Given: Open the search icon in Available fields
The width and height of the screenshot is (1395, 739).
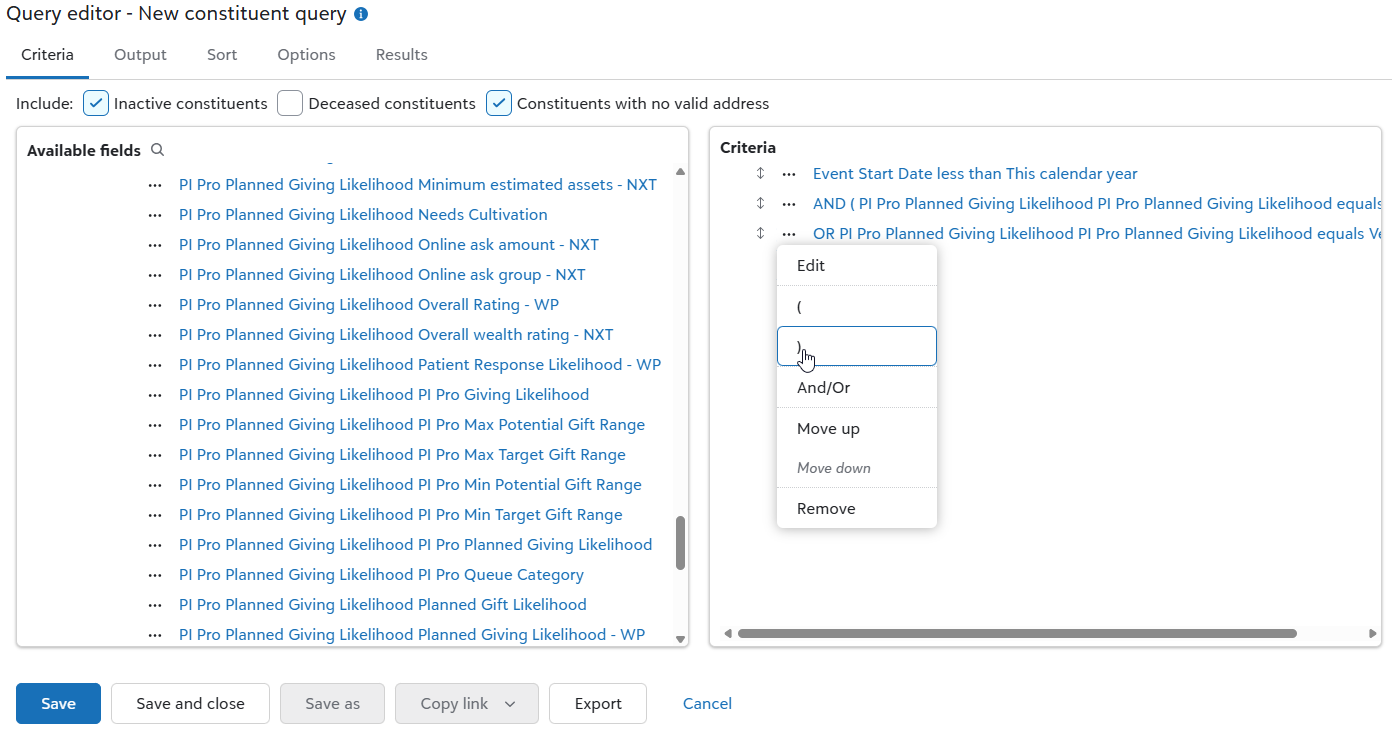Looking at the screenshot, I should 157,149.
